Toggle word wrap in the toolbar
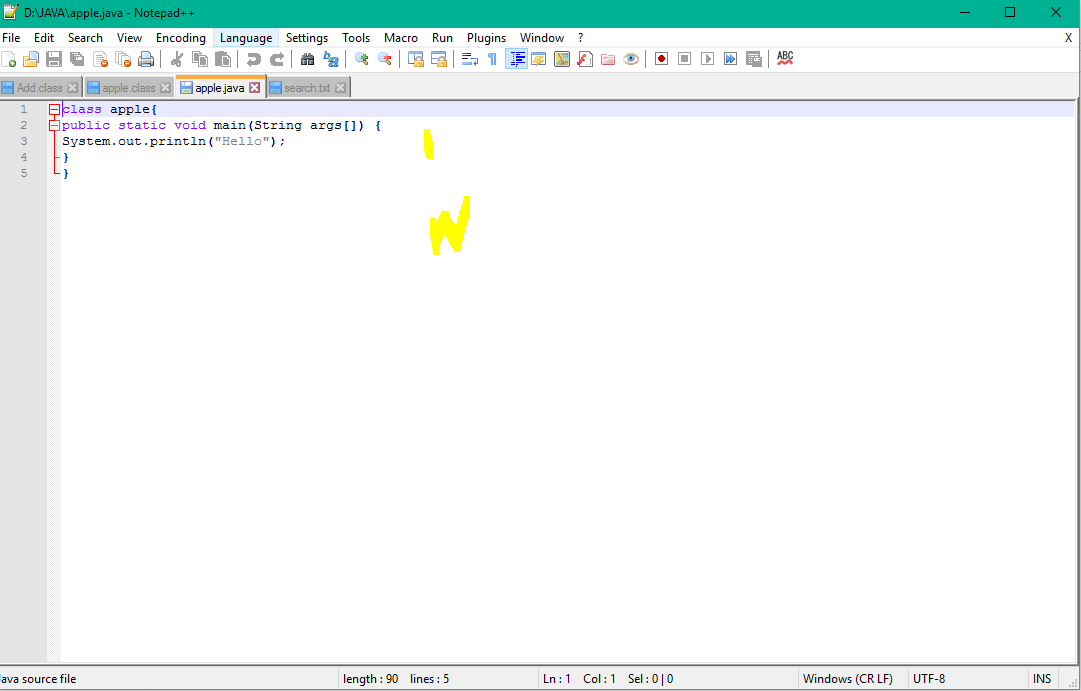Image resolution: width=1081 pixels, height=691 pixels. 470,59
